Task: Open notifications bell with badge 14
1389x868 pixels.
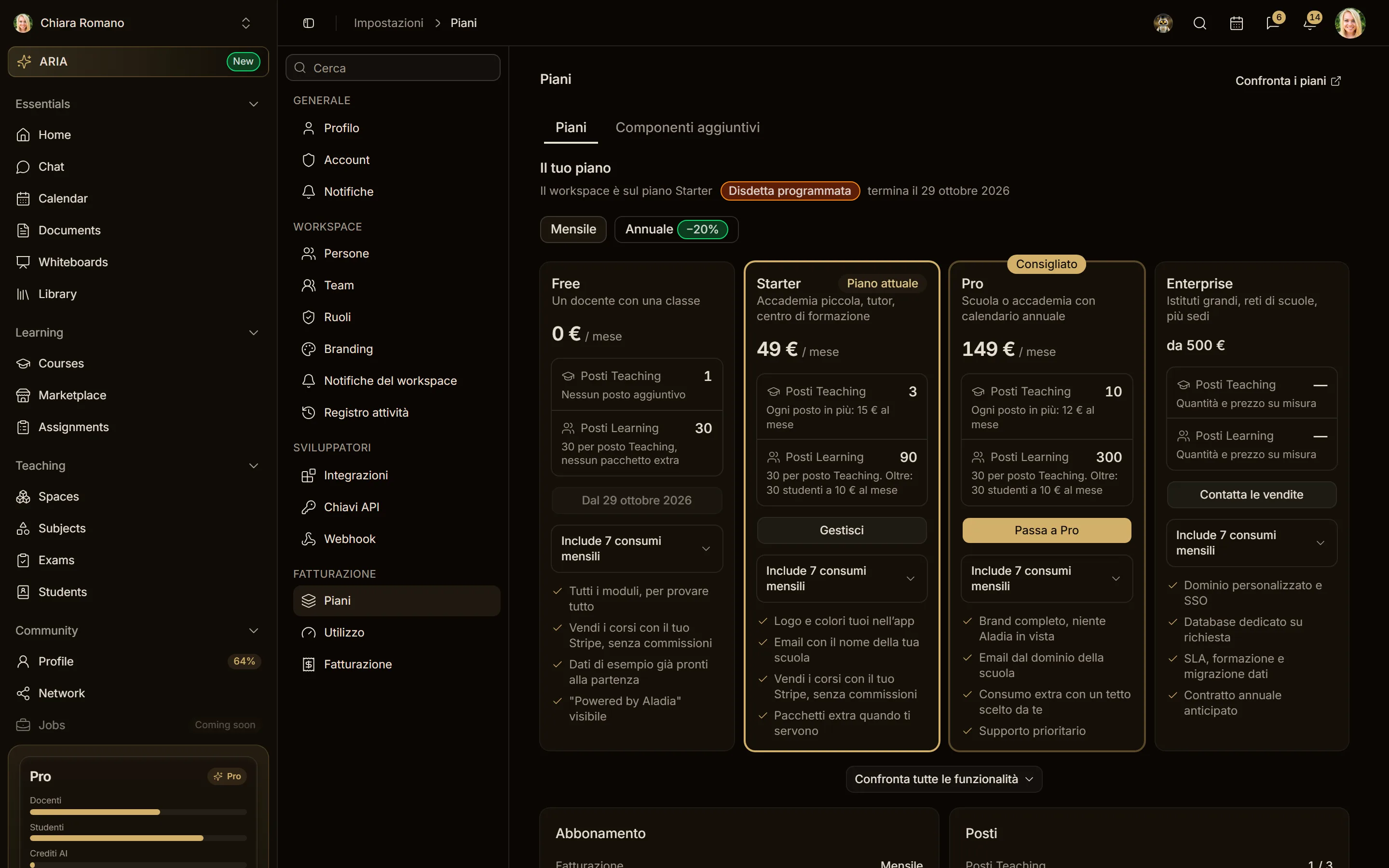Action: pos(1310,23)
